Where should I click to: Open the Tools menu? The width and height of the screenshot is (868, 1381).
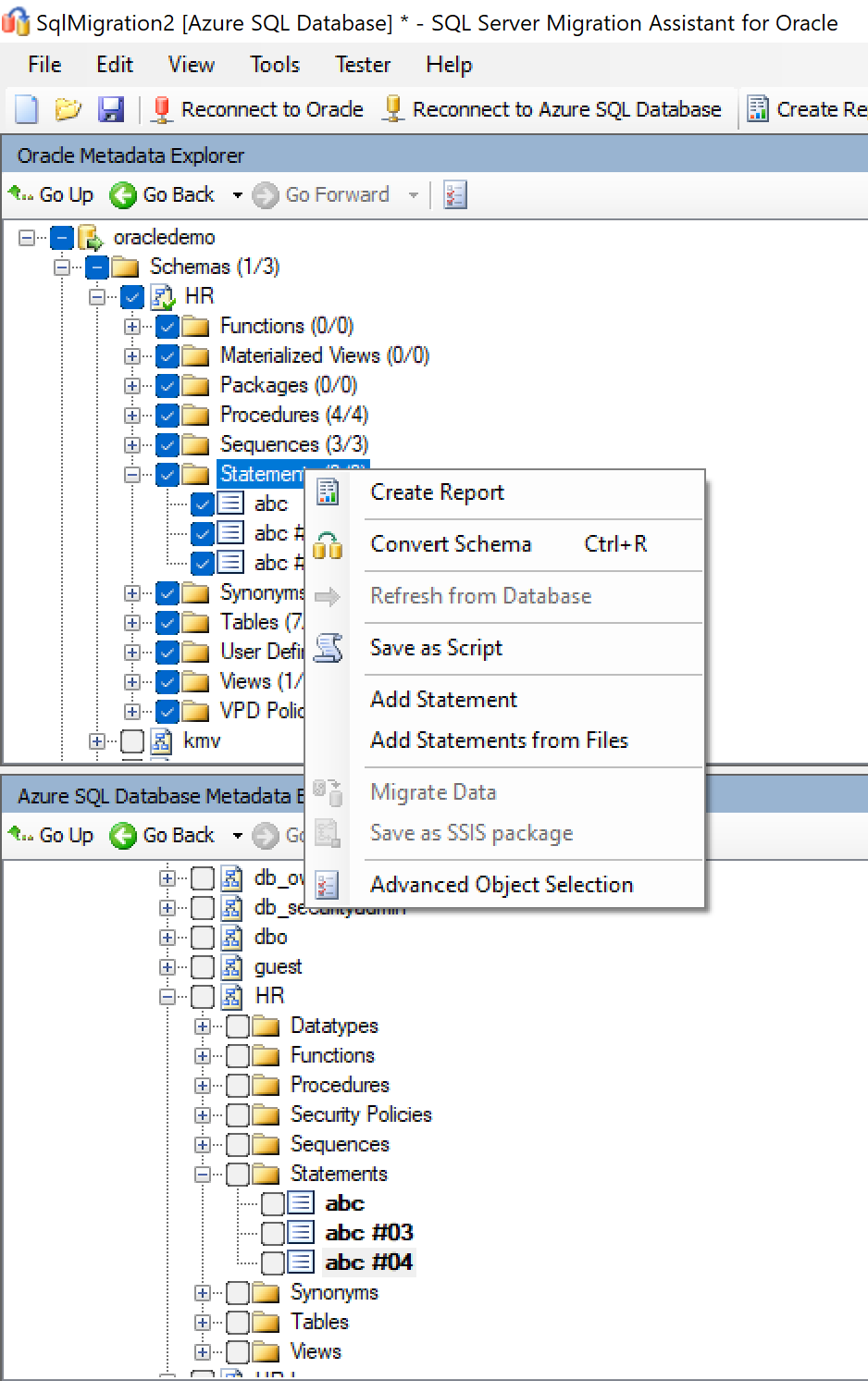point(274,64)
